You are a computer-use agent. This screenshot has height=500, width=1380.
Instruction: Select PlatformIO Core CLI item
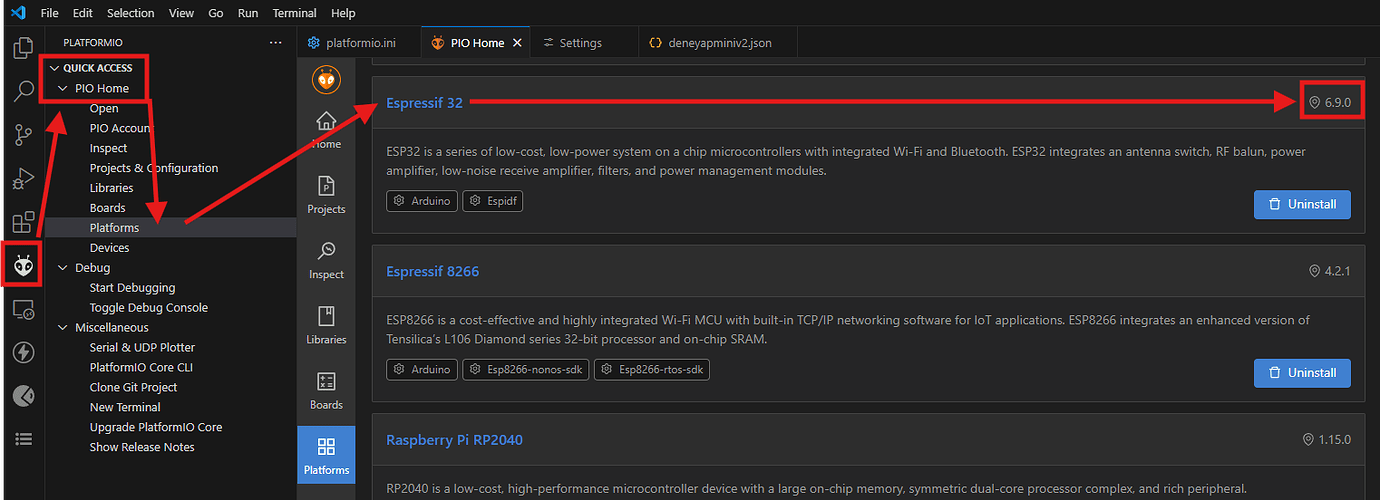(141, 367)
